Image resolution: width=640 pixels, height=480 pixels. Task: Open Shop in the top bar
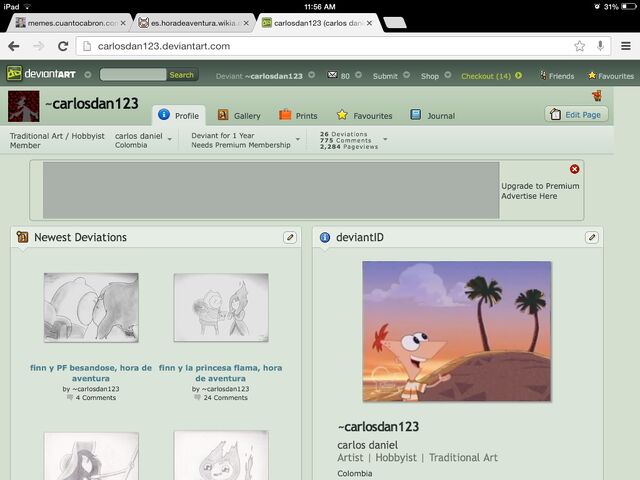coord(430,76)
